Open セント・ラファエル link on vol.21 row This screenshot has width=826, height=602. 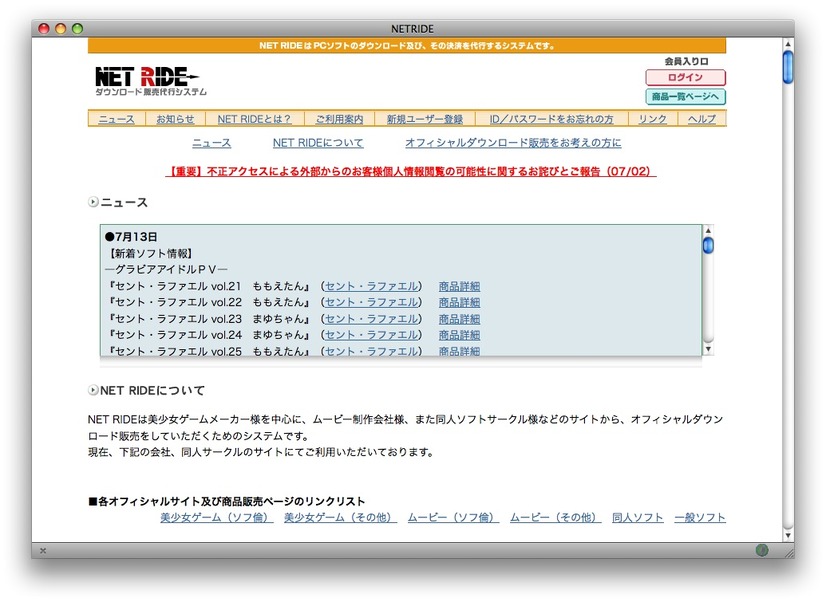point(372,286)
